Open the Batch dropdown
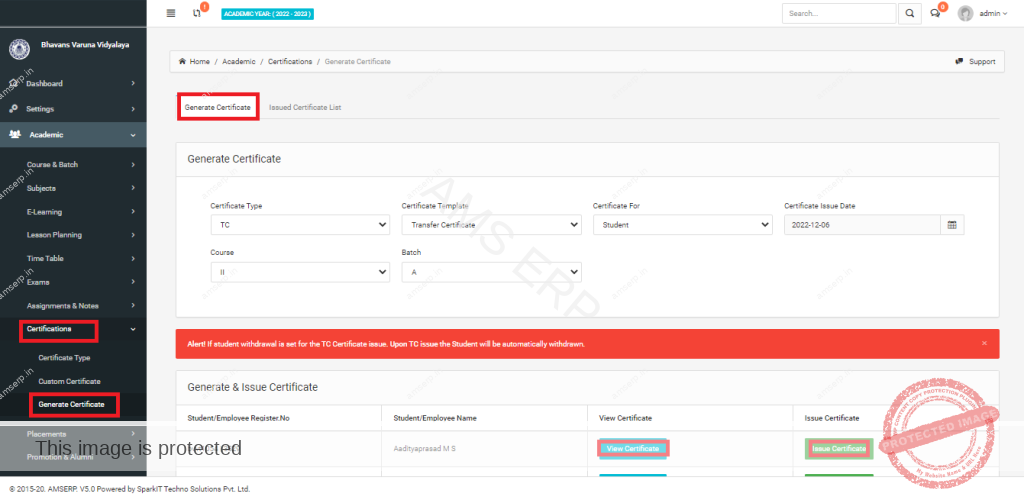The image size is (1024, 500). point(491,272)
